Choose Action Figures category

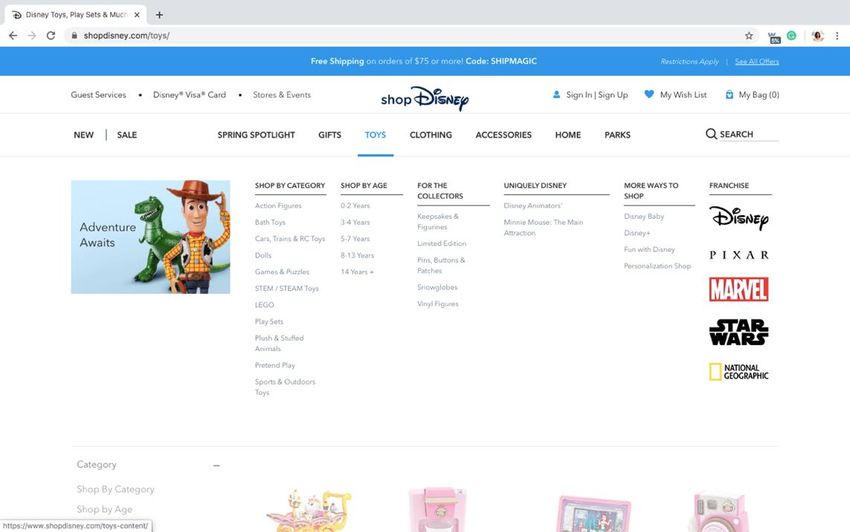click(x=278, y=206)
